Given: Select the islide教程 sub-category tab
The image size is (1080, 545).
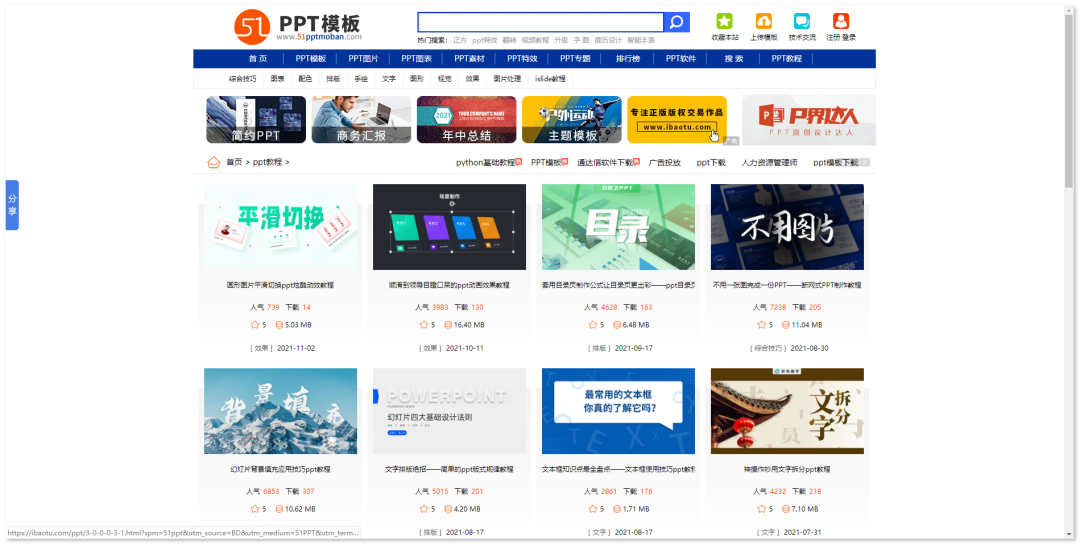Looking at the screenshot, I should tap(550, 79).
